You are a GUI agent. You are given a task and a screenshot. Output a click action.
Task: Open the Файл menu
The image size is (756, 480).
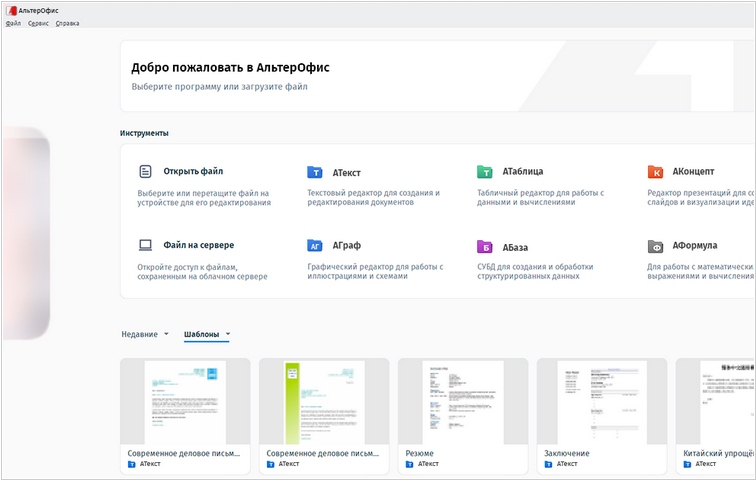click(13, 22)
